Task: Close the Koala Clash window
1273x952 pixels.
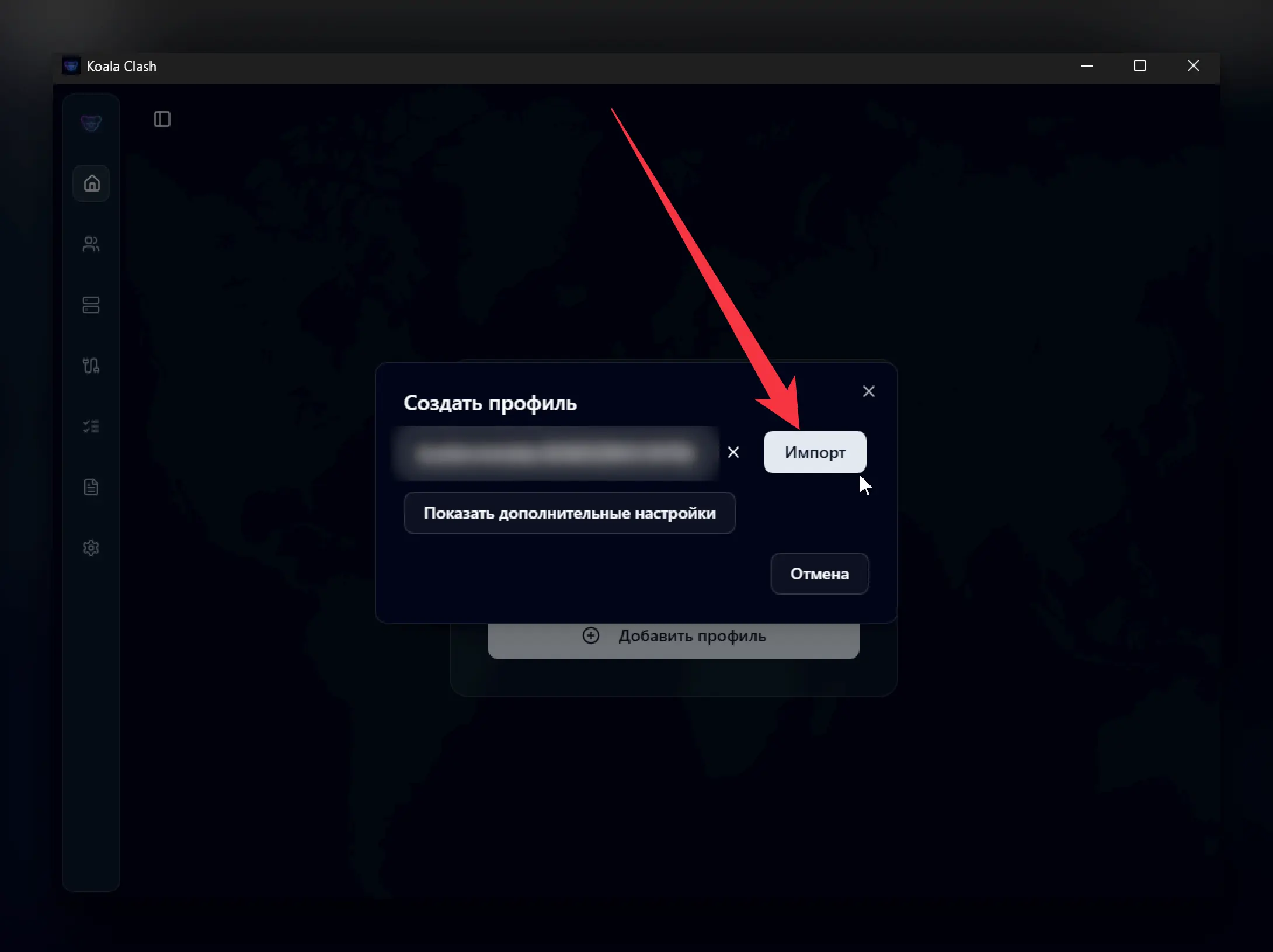Action: 1193,66
